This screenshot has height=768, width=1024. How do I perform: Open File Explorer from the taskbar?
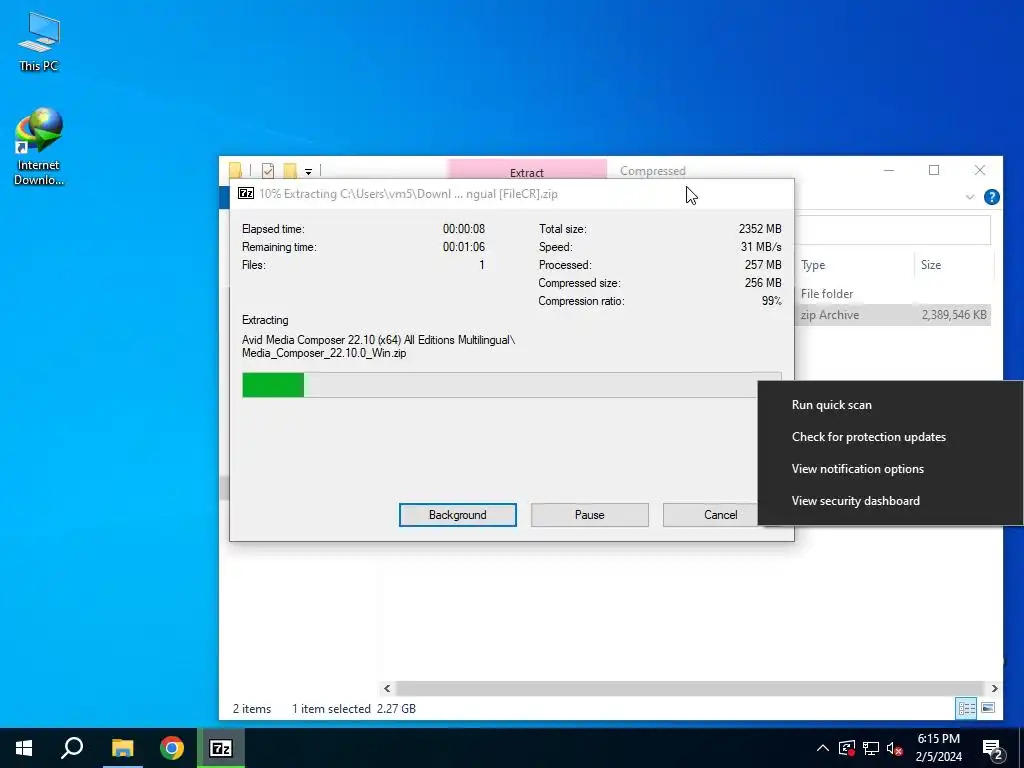(x=122, y=748)
